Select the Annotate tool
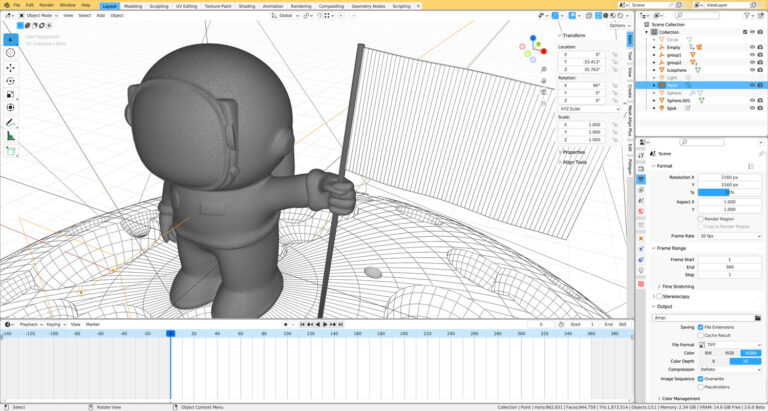The image size is (768, 411). 11,121
